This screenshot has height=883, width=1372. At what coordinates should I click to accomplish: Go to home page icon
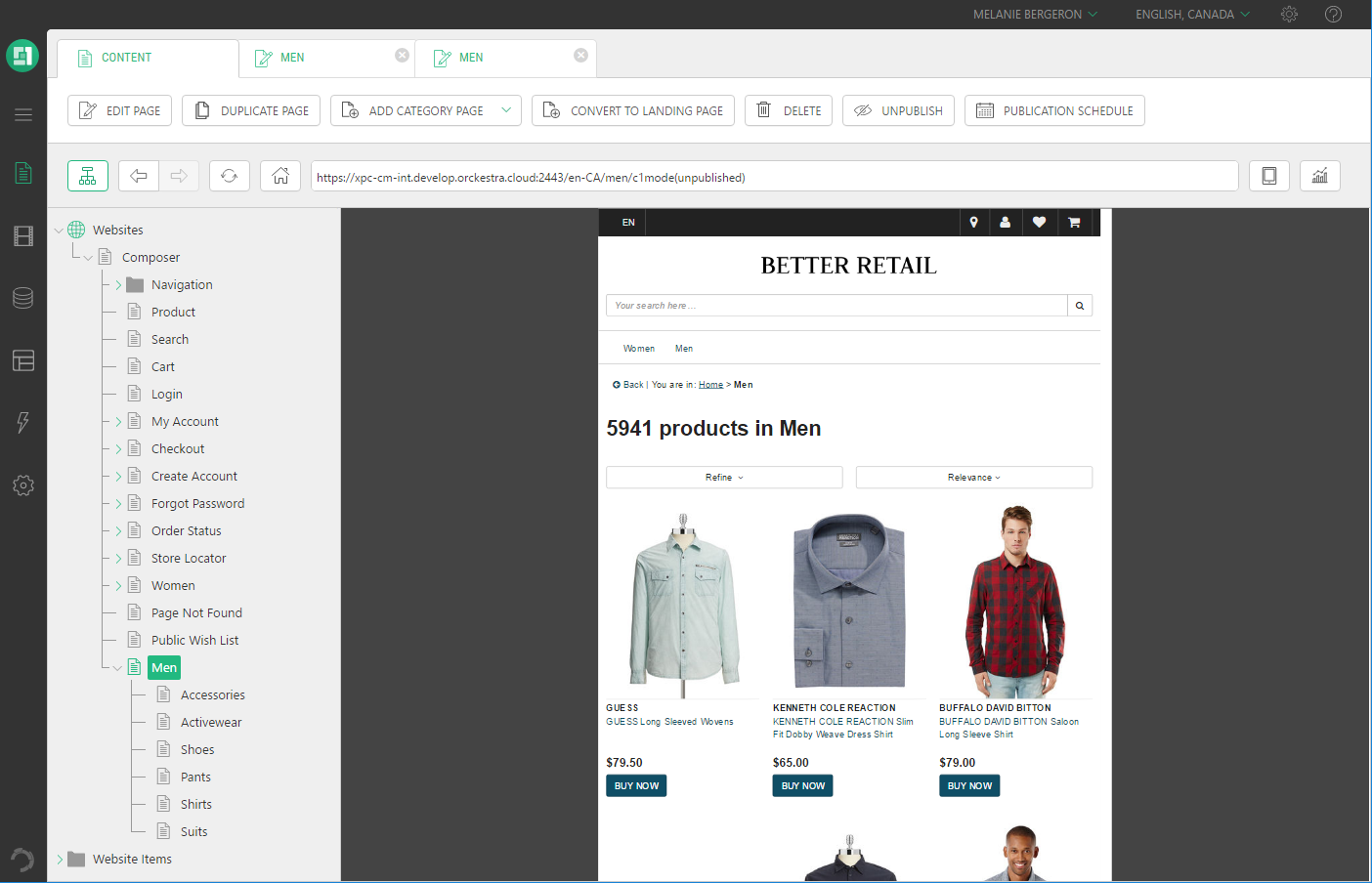click(280, 176)
